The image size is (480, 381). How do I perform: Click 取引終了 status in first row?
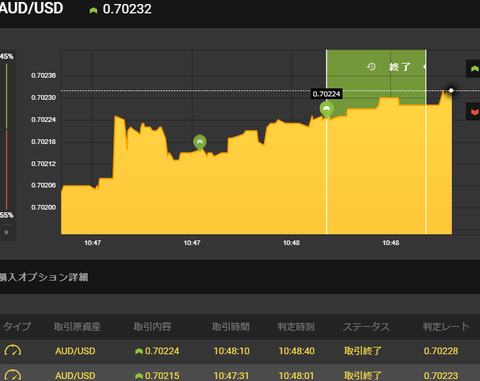click(x=363, y=351)
